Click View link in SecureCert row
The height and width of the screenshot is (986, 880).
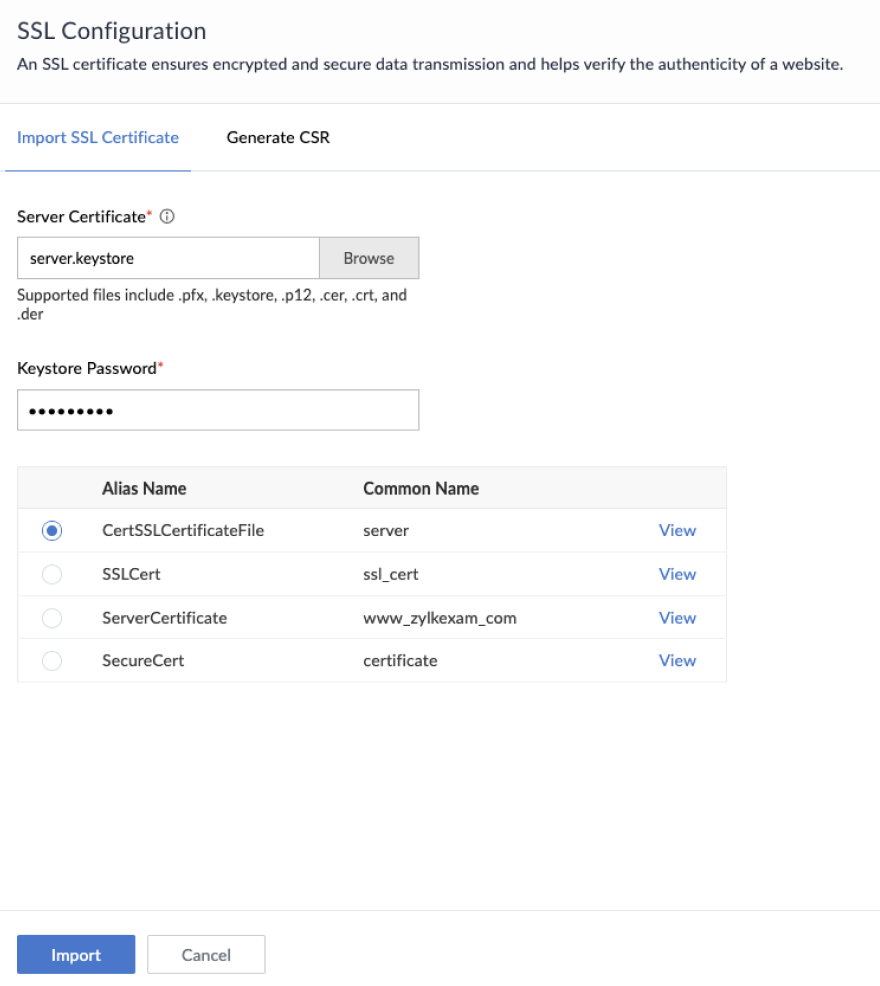tap(677, 661)
